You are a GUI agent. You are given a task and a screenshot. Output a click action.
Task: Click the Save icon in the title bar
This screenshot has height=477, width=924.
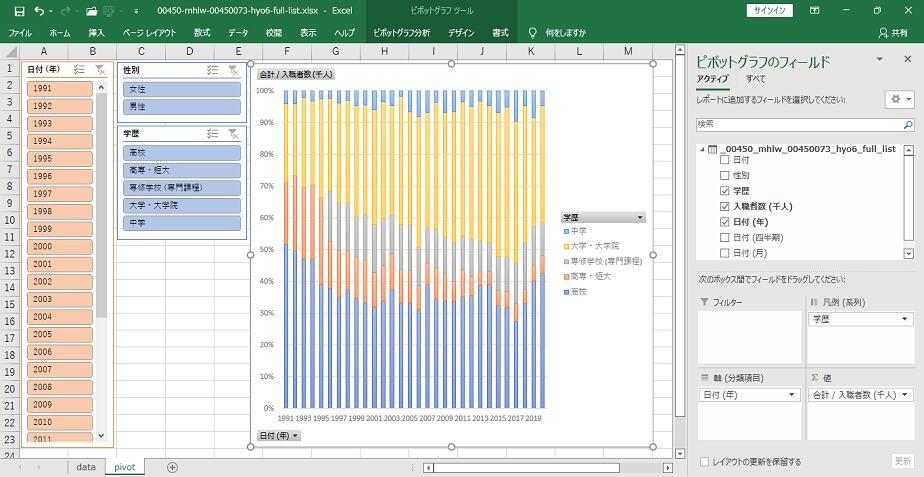pyautogui.click(x=14, y=10)
